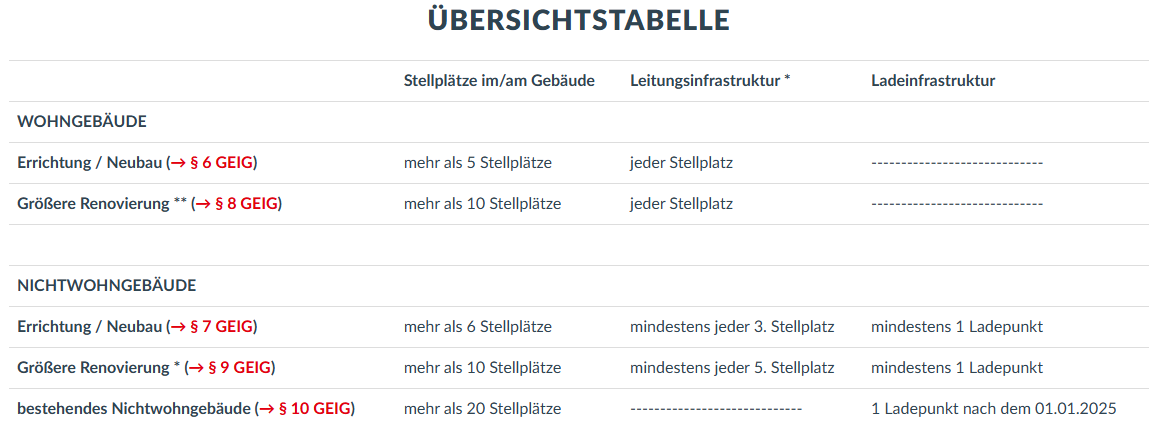
Task: Click the 'mehr als 6 Stellplätze' cell
Action: (x=477, y=327)
